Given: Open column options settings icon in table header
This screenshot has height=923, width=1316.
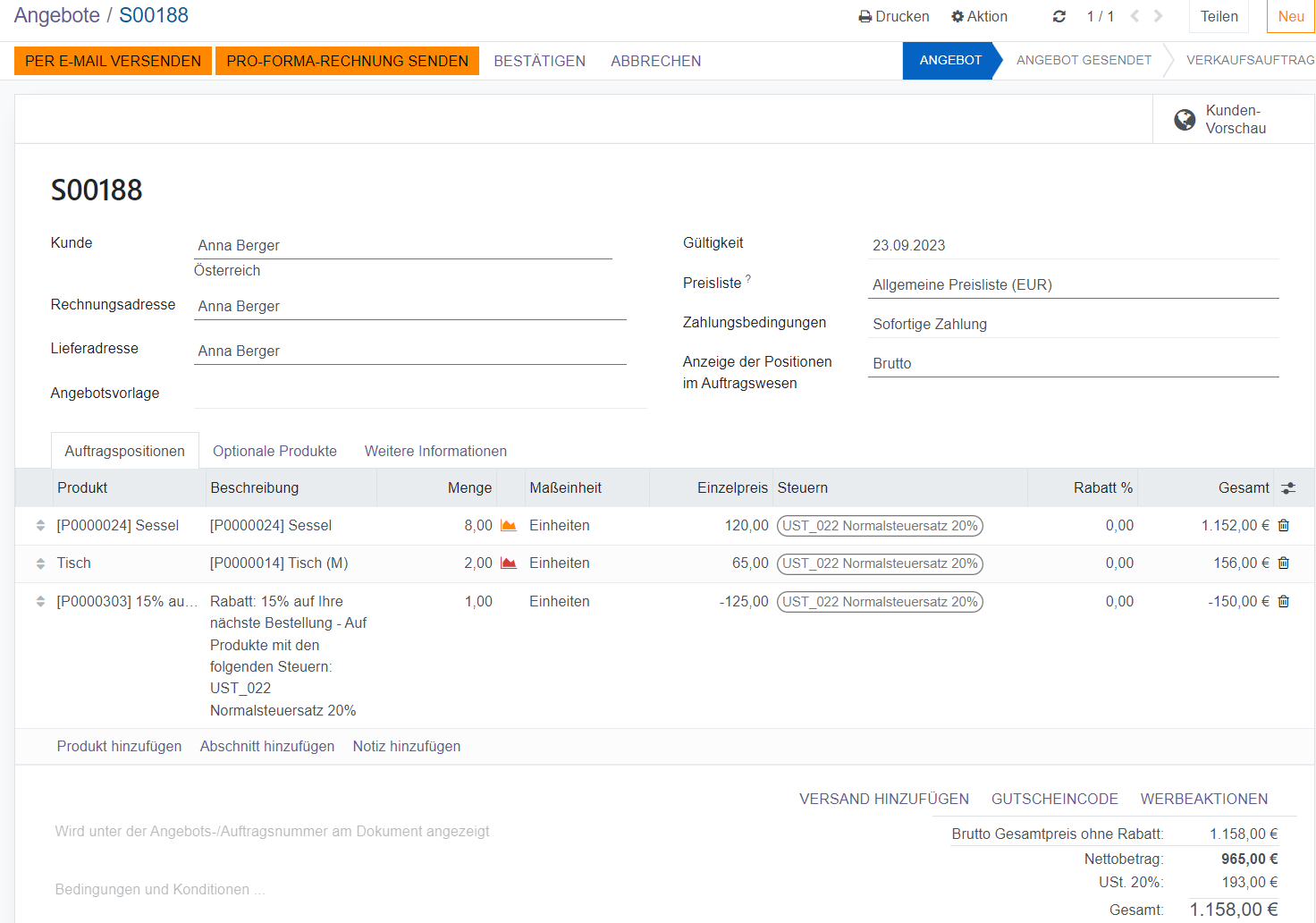Looking at the screenshot, I should click(x=1288, y=488).
